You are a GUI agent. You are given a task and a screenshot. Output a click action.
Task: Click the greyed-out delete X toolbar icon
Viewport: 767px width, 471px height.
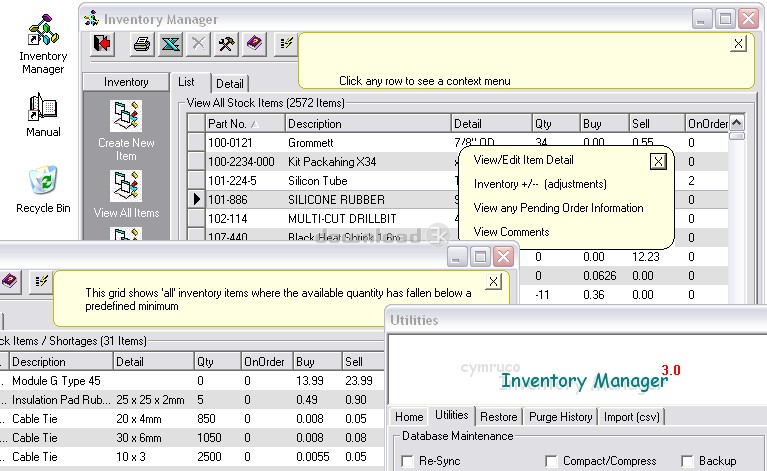click(x=198, y=44)
